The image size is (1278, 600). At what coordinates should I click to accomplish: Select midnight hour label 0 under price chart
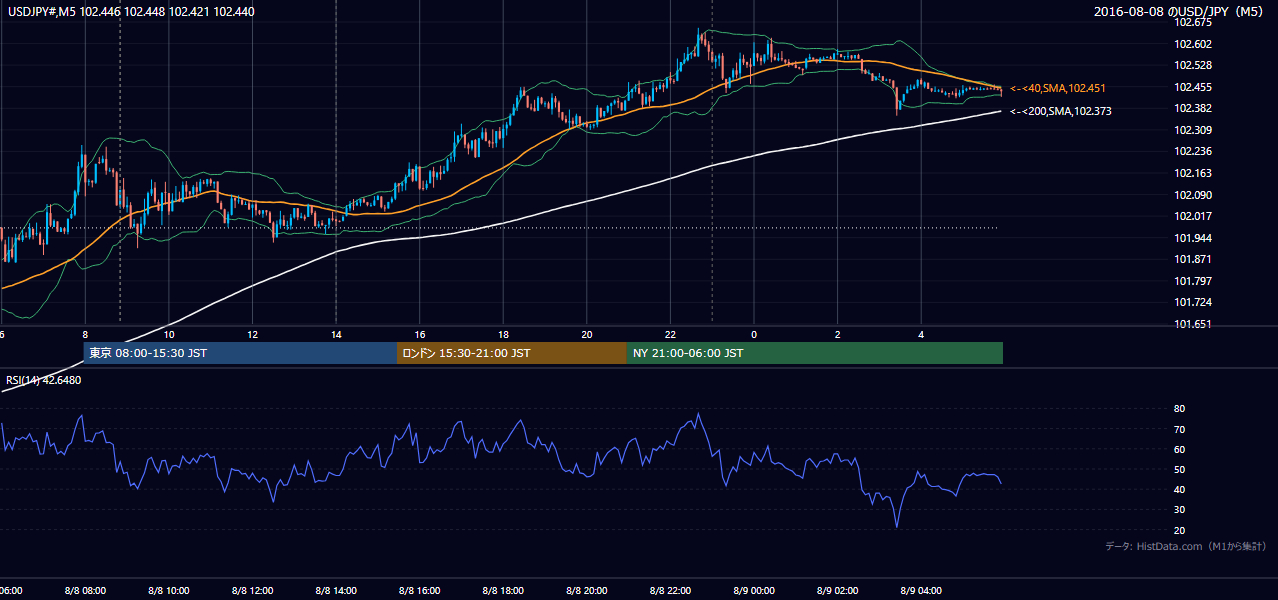point(754,334)
